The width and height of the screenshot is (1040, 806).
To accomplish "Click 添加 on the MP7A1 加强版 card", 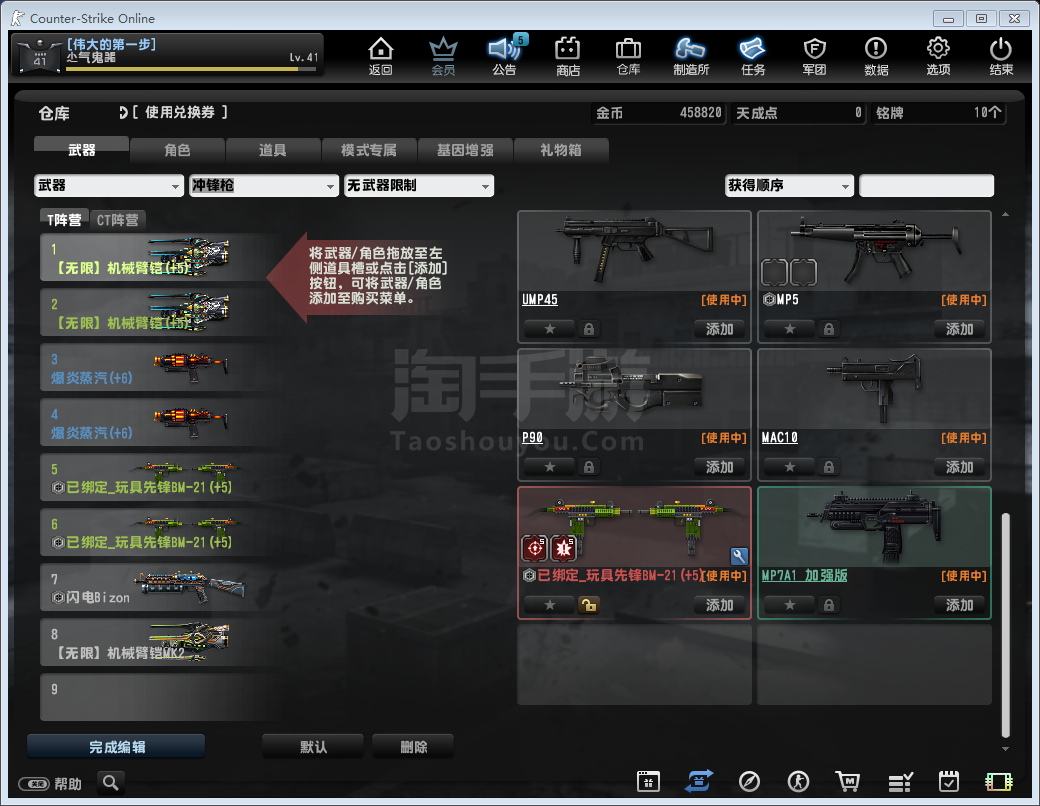I will pyautogui.click(x=960, y=605).
